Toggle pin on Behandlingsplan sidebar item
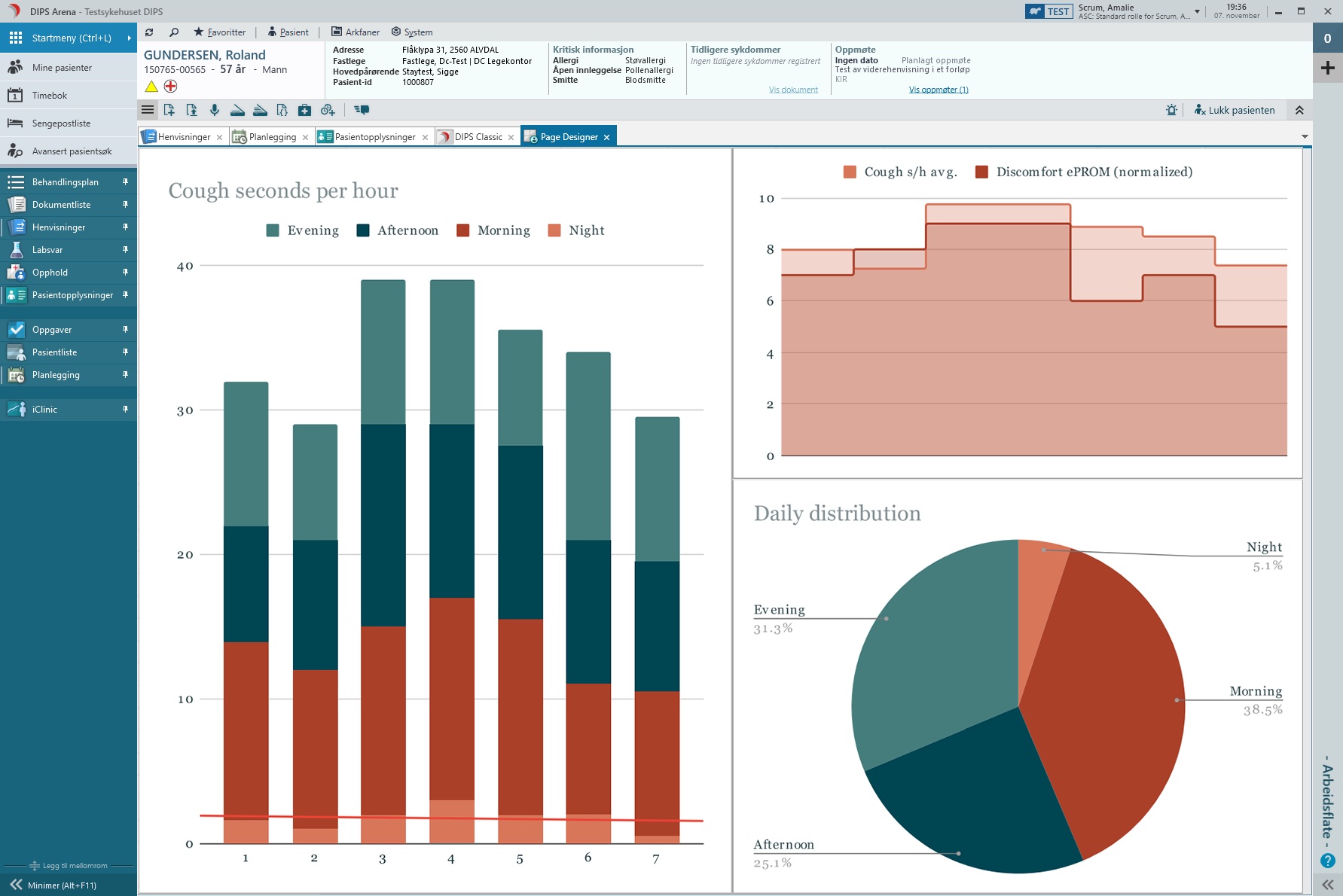Screen dimensions: 1343x896 126,181
